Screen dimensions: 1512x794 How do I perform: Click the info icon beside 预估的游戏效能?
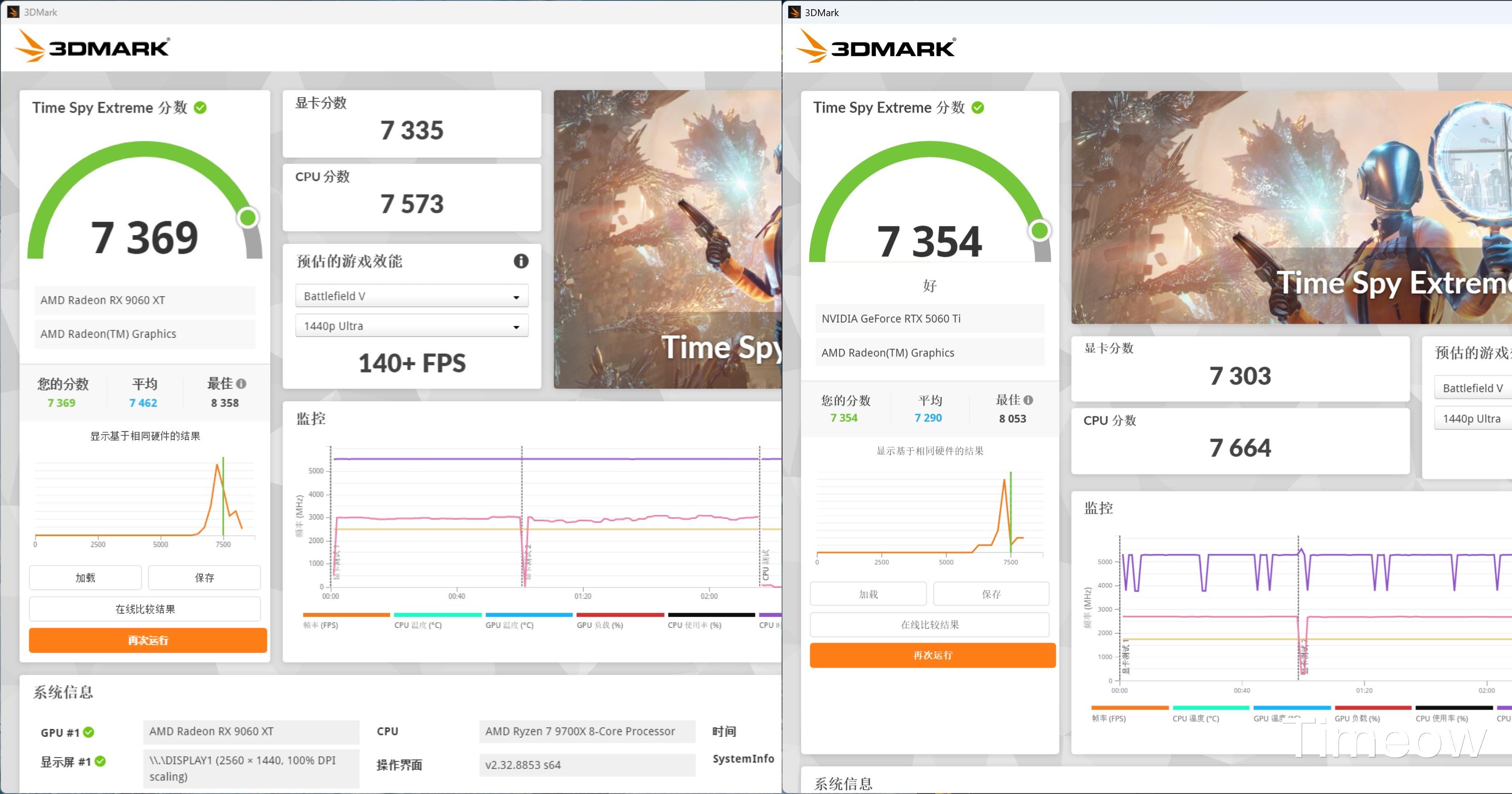click(521, 261)
